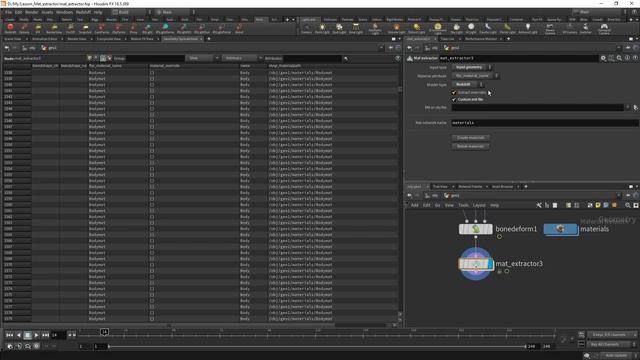Click the parameter pane search magnifier icon

pos(619,58)
